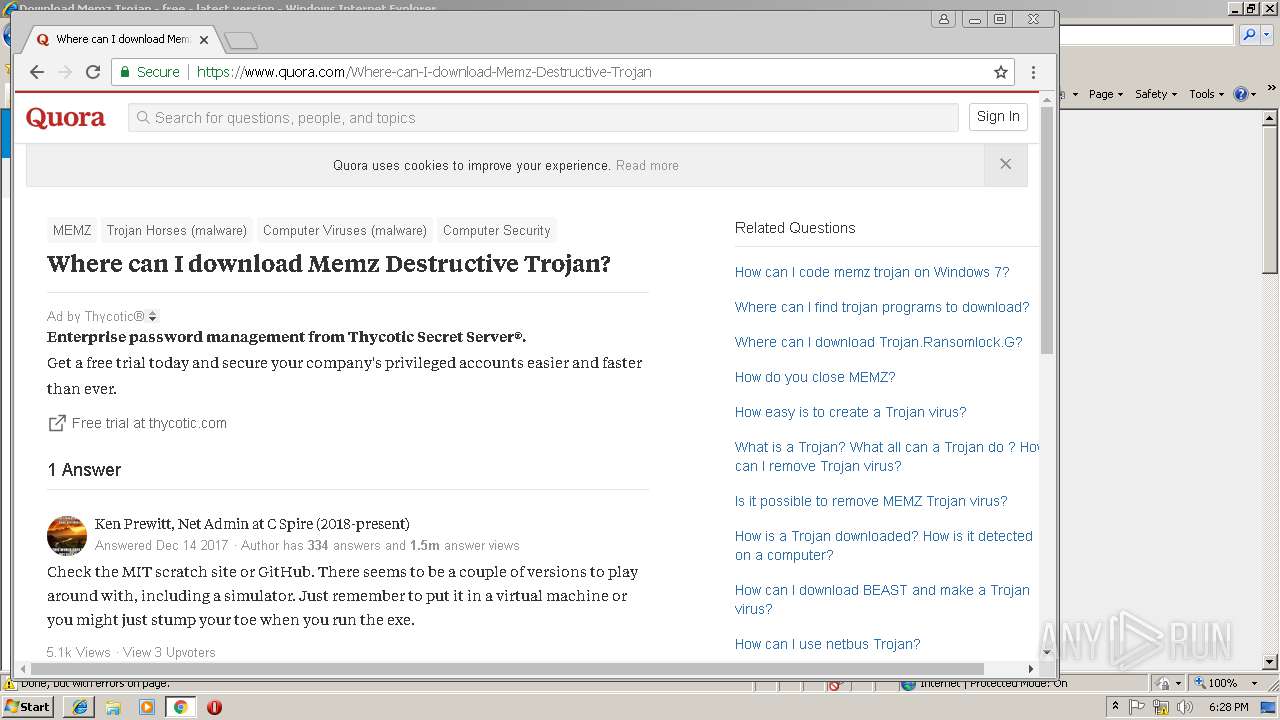Click the Action Center flag tray icon
The width and height of the screenshot is (1280, 720).
tap(1137, 707)
